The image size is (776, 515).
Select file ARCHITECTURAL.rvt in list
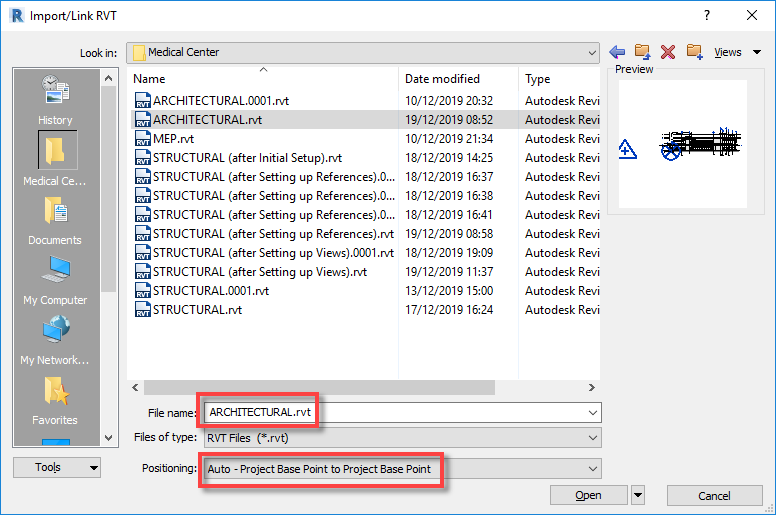click(x=208, y=120)
